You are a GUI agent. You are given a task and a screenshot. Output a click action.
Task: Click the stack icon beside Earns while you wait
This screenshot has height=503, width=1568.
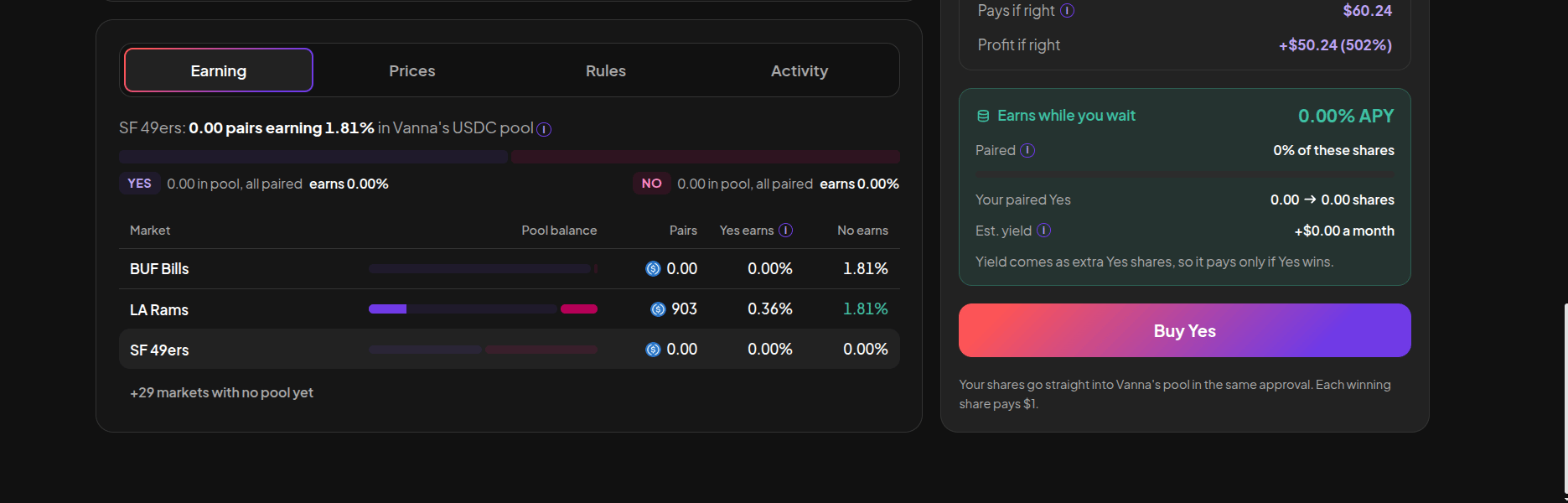coord(983,116)
